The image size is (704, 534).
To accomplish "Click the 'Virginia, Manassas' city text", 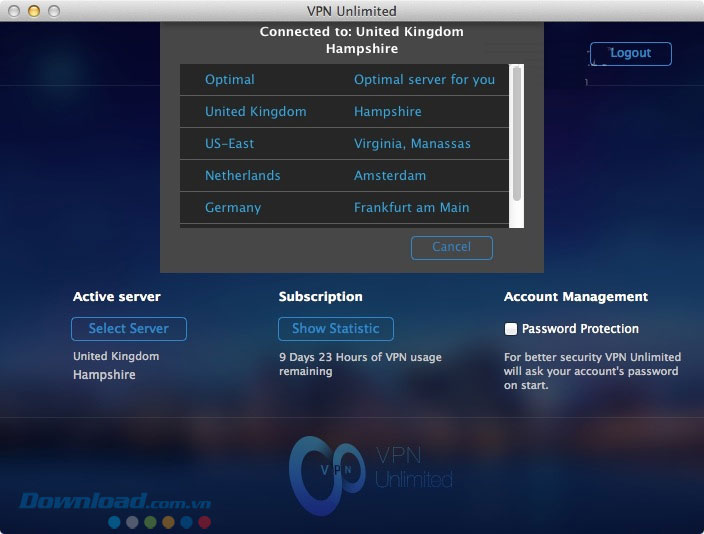I will pyautogui.click(x=412, y=144).
